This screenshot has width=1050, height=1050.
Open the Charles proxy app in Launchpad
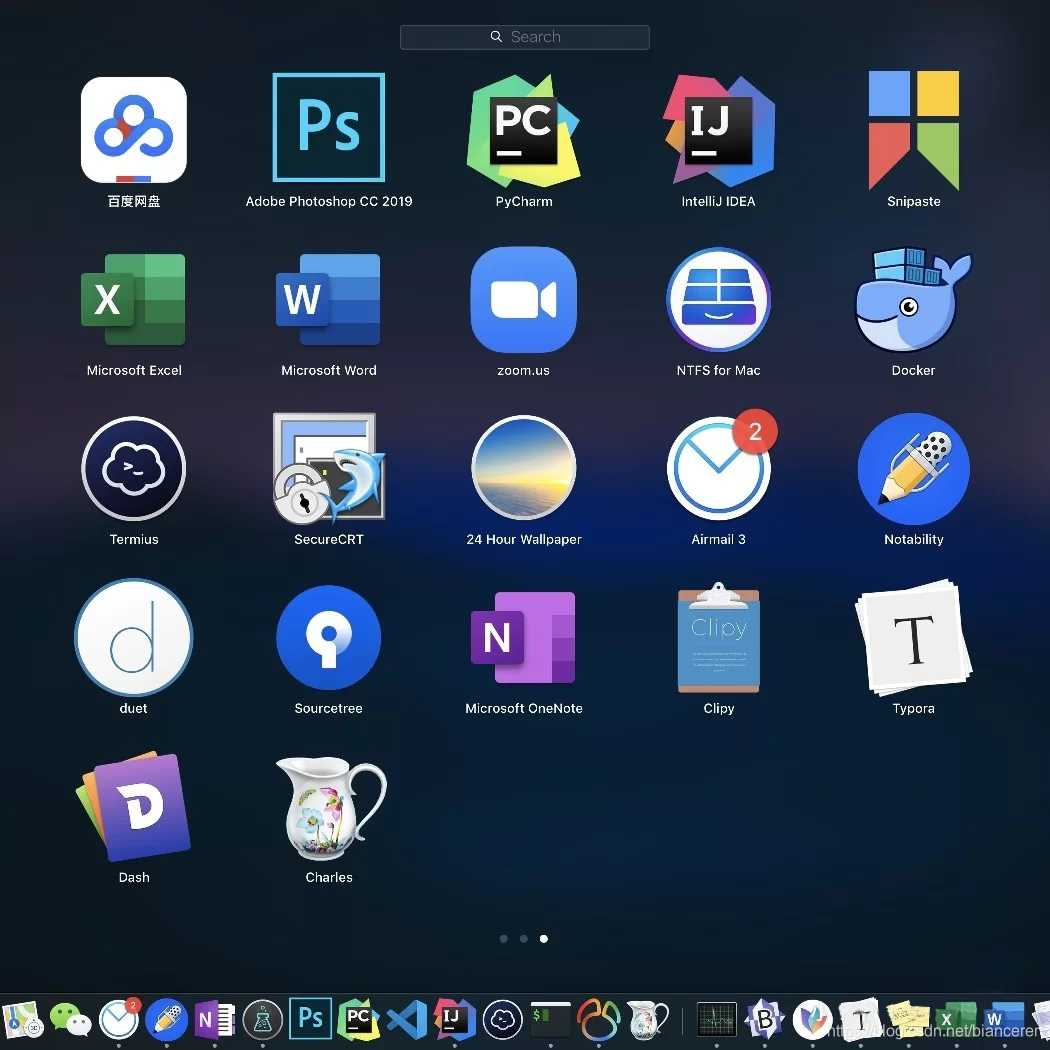click(x=330, y=808)
